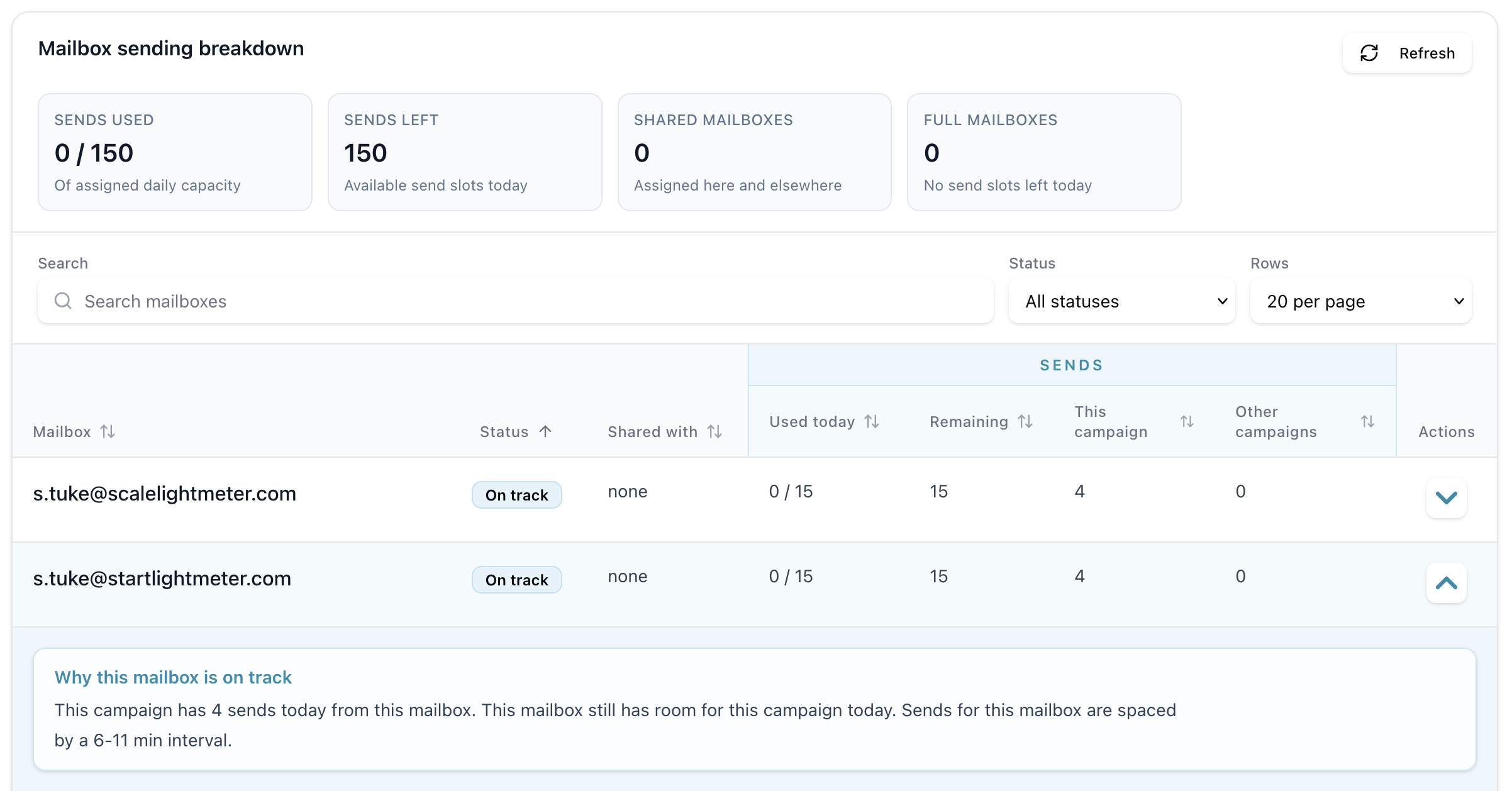Click 0 / 15 used today for startlightmeter
Screen dimensions: 1512x791
[x=791, y=577]
